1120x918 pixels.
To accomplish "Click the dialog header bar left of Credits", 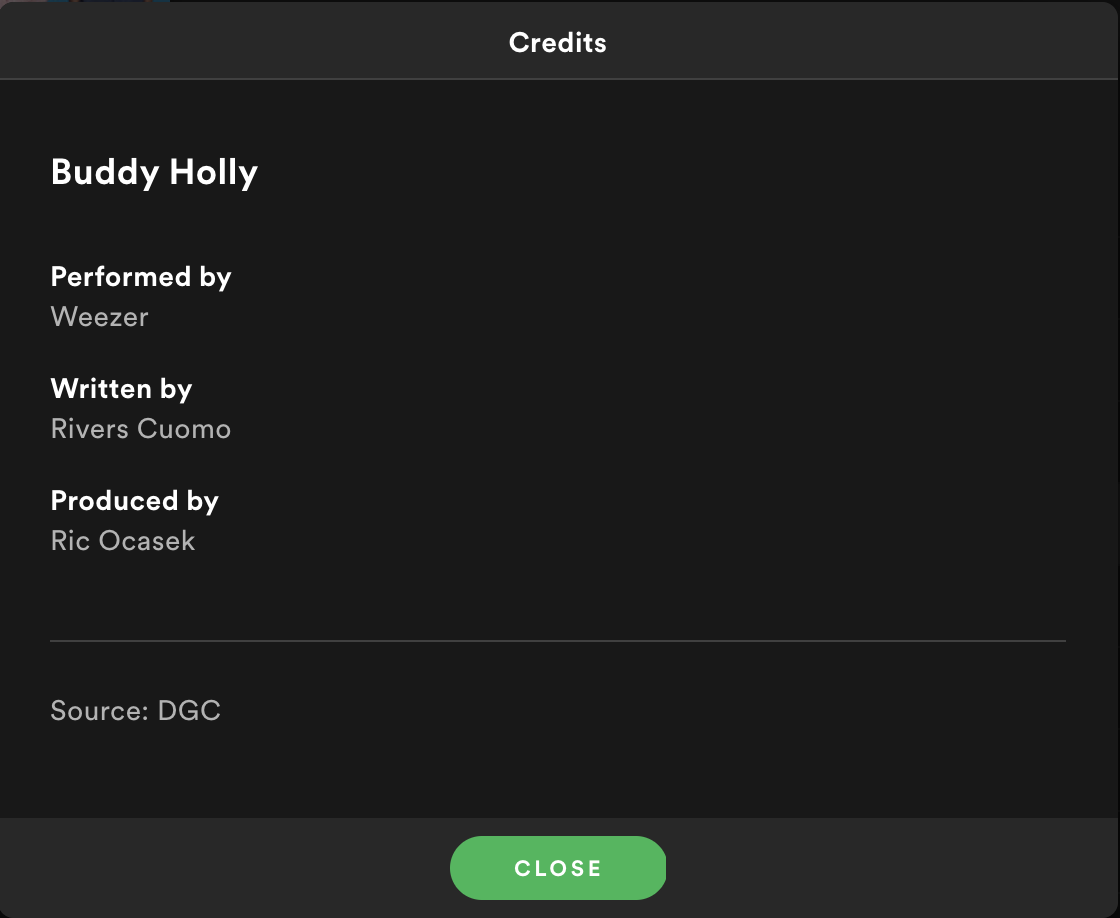I will coord(250,41).
